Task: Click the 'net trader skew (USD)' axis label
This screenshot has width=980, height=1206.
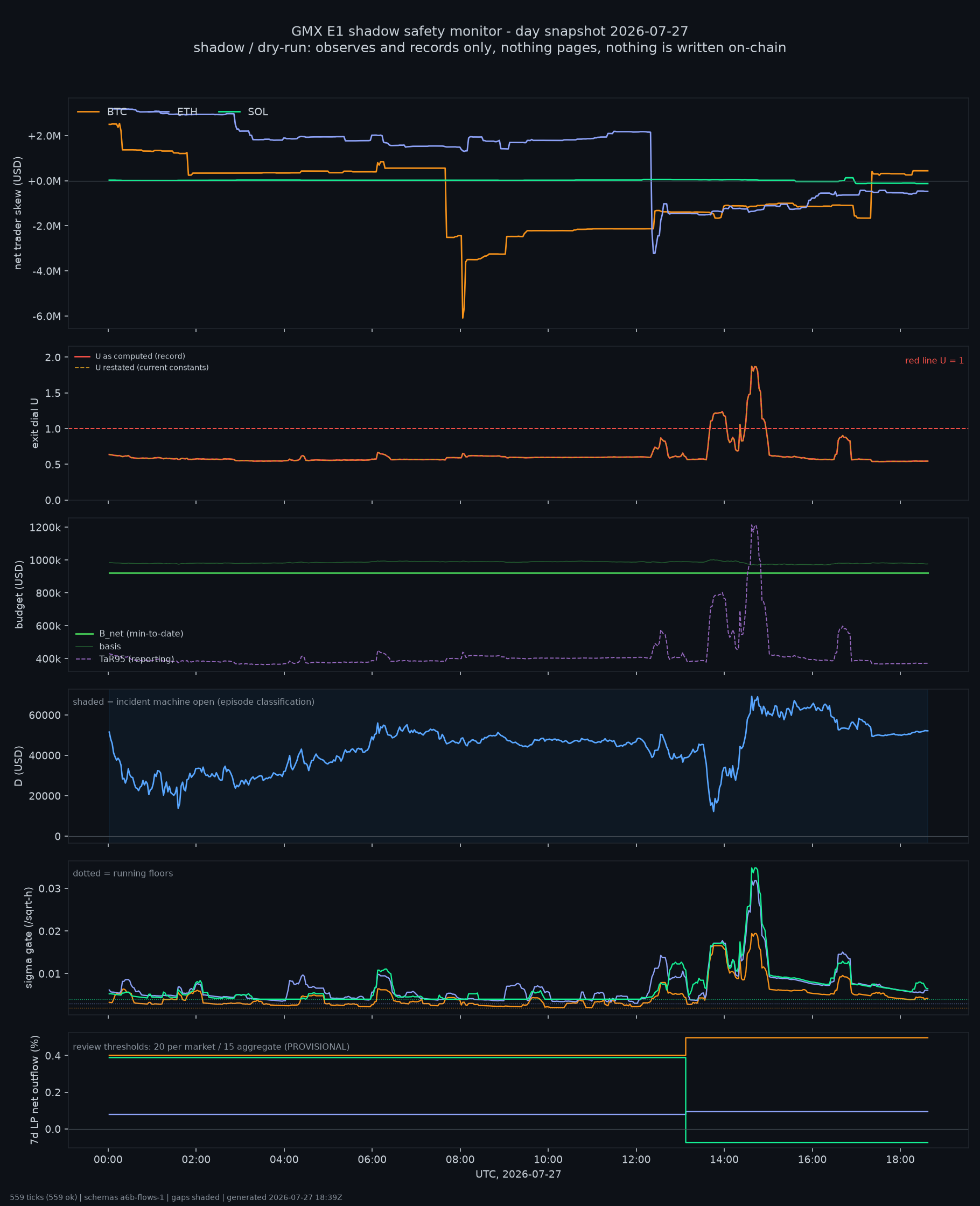Action: 17,213
